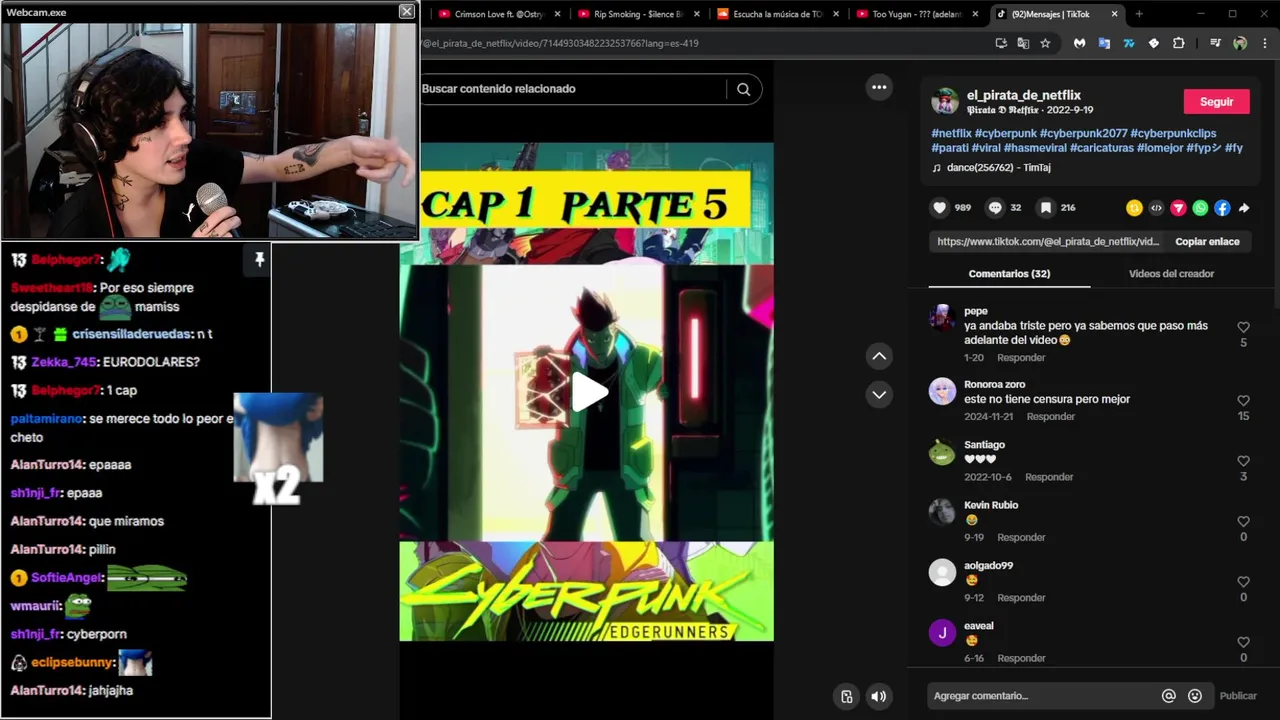Image resolution: width=1280 pixels, height=720 pixels.
Task: Open the emoji picker in comment box
Action: pyautogui.click(x=1195, y=696)
